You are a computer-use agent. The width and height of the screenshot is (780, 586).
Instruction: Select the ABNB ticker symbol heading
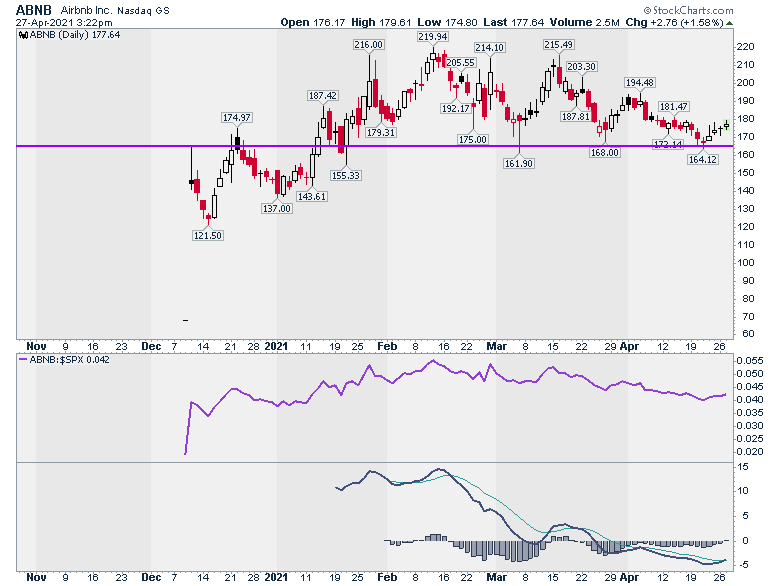coord(34,10)
